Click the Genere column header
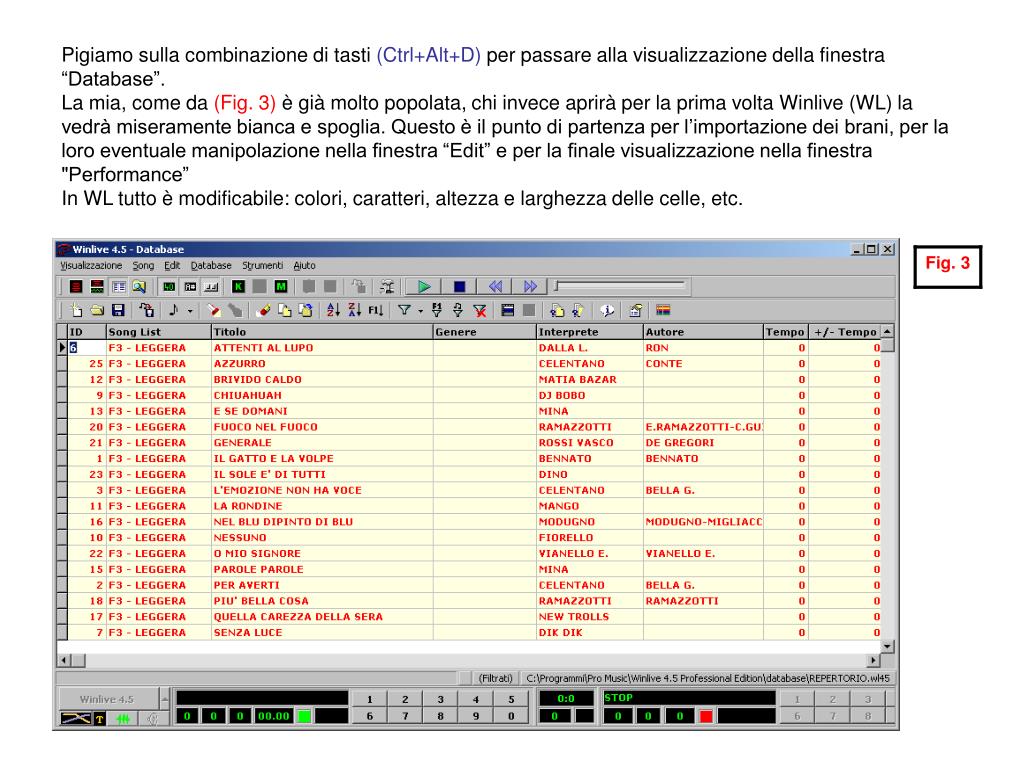This screenshot has width=1024, height=768. pyautogui.click(x=485, y=332)
